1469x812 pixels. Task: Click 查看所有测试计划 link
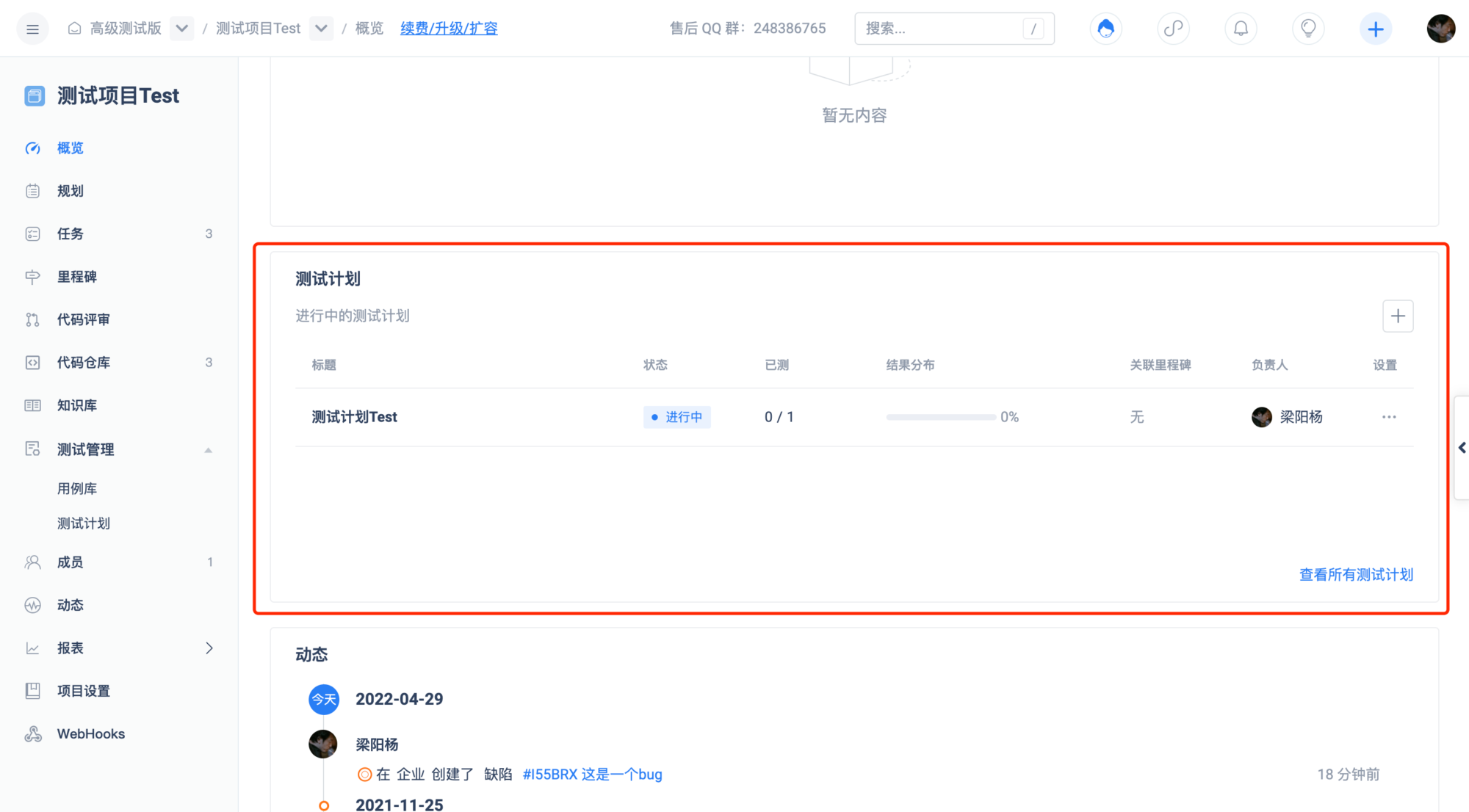pos(1356,575)
